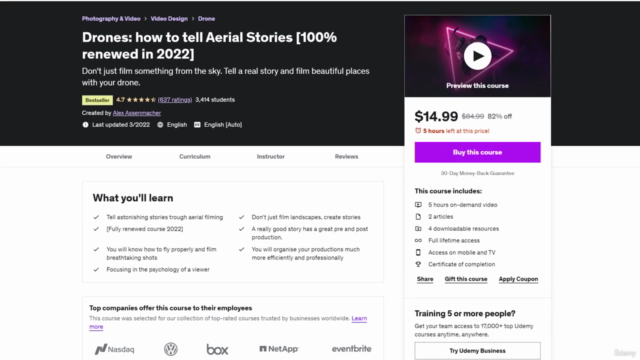Image resolution: width=640 pixels, height=360 pixels.
Task: Click the Apply Coupon link
Action: (518, 279)
